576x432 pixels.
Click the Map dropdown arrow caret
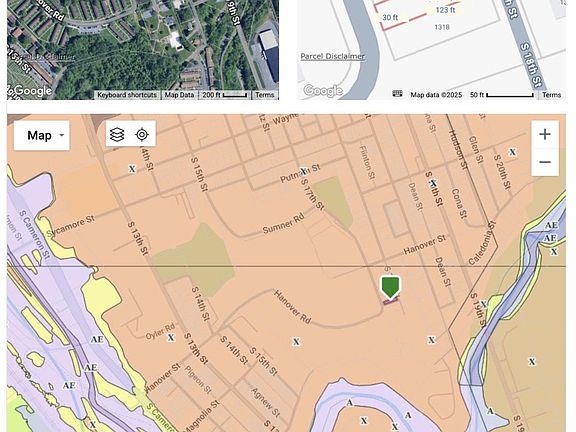62,135
